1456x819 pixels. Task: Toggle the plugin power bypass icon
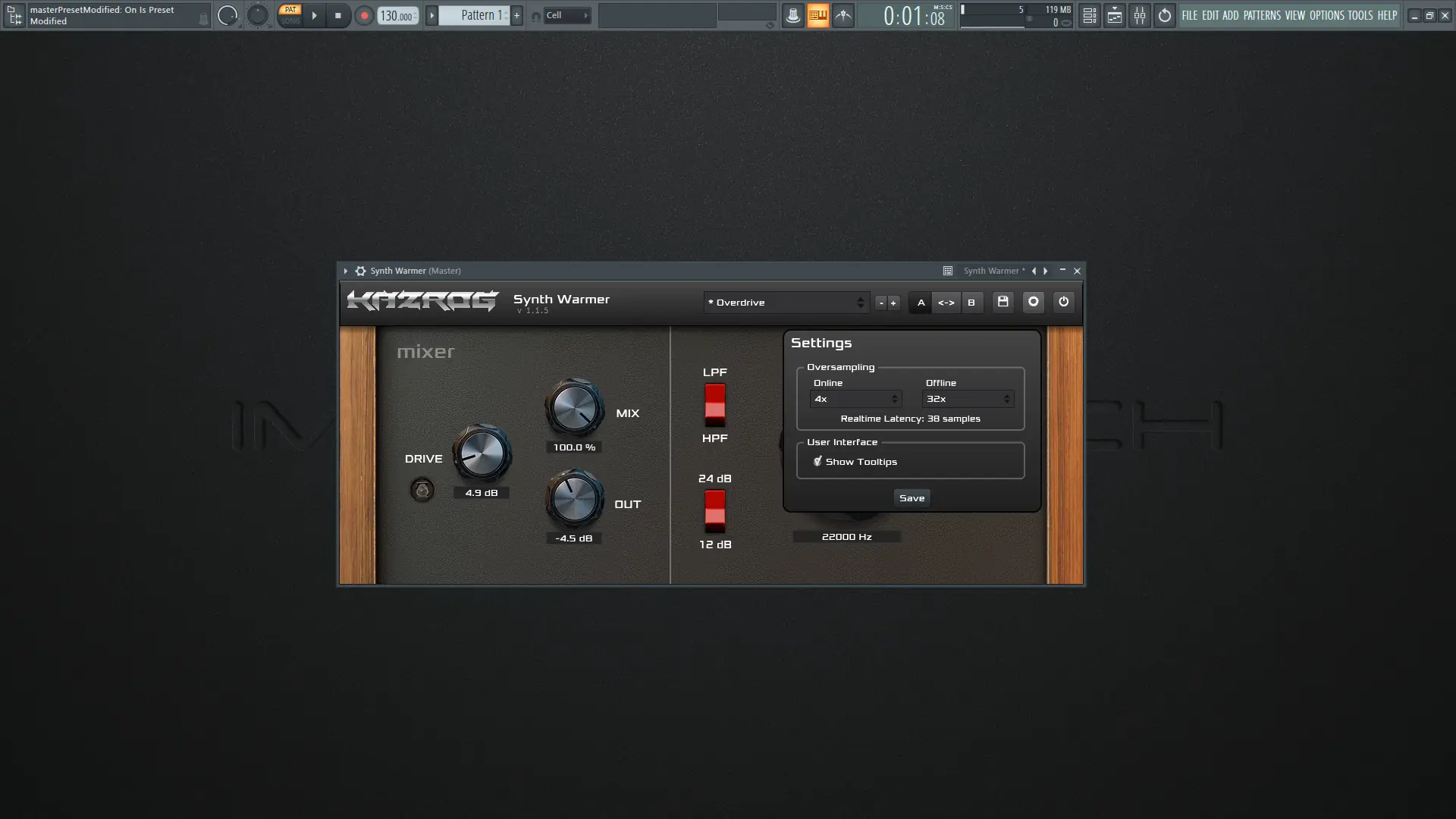coord(1063,302)
